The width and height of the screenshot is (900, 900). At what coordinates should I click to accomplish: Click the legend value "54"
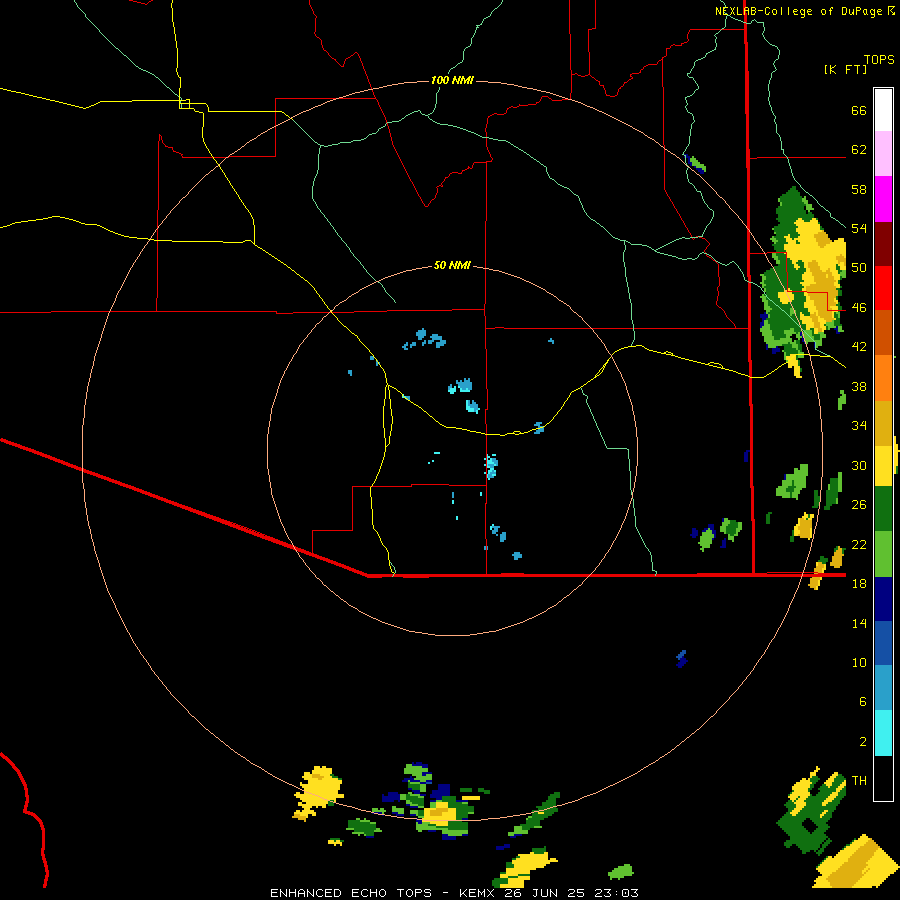click(859, 228)
